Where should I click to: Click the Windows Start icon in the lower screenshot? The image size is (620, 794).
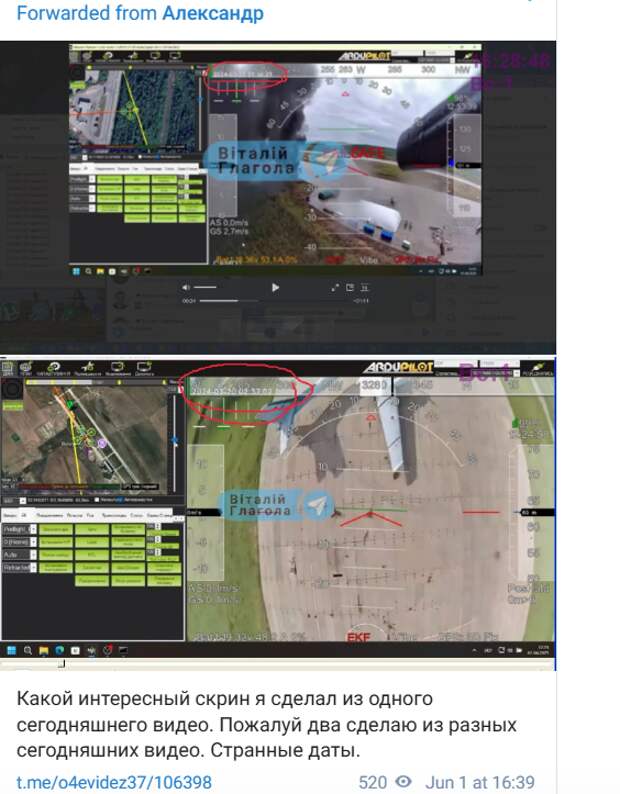click(x=11, y=650)
